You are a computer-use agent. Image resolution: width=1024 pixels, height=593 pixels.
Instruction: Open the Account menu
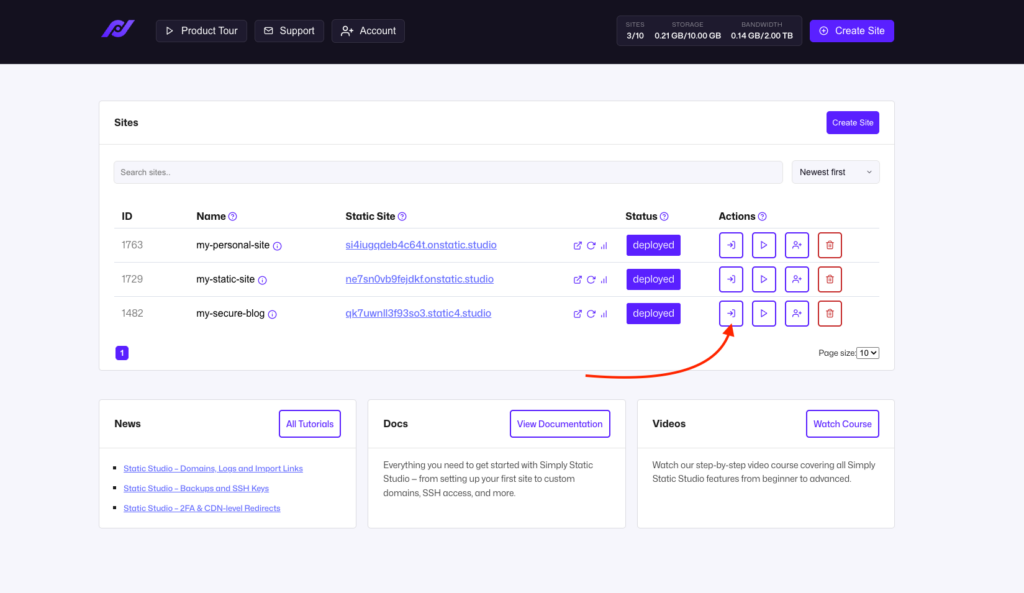tap(368, 31)
